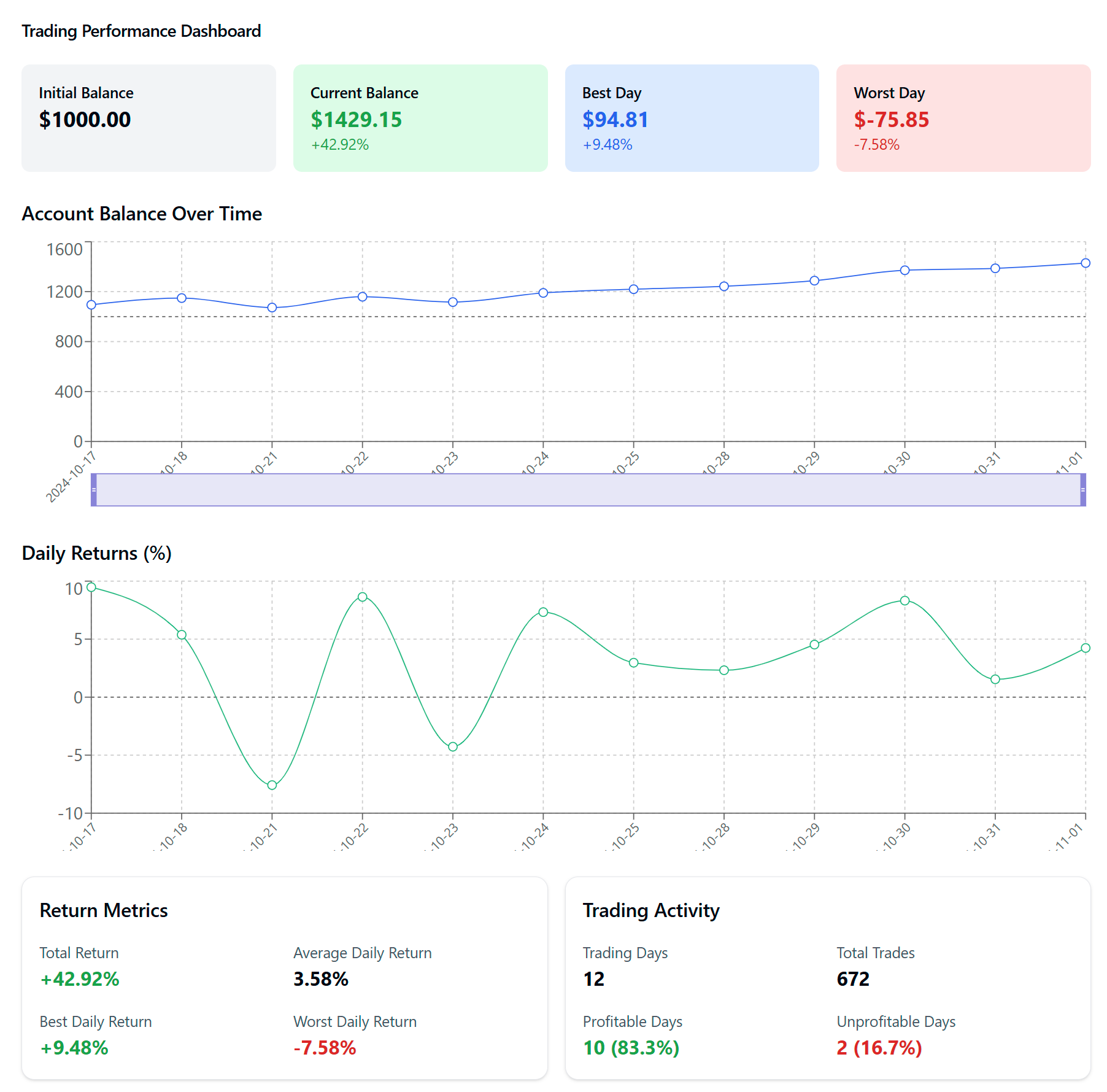Screen dimensions: 1107x1092
Task: Click the 10-21 lowest point on Daily Returns chart
Action: click(x=272, y=785)
